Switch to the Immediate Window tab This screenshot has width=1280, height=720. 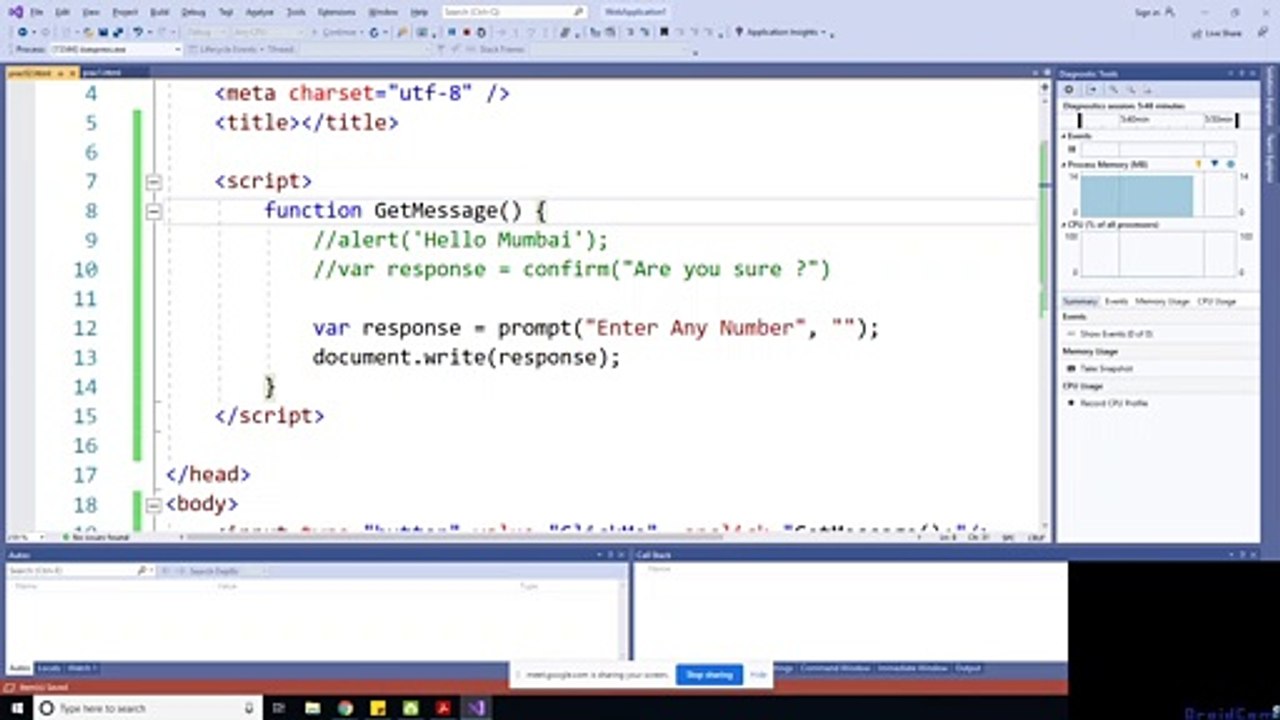(911, 667)
